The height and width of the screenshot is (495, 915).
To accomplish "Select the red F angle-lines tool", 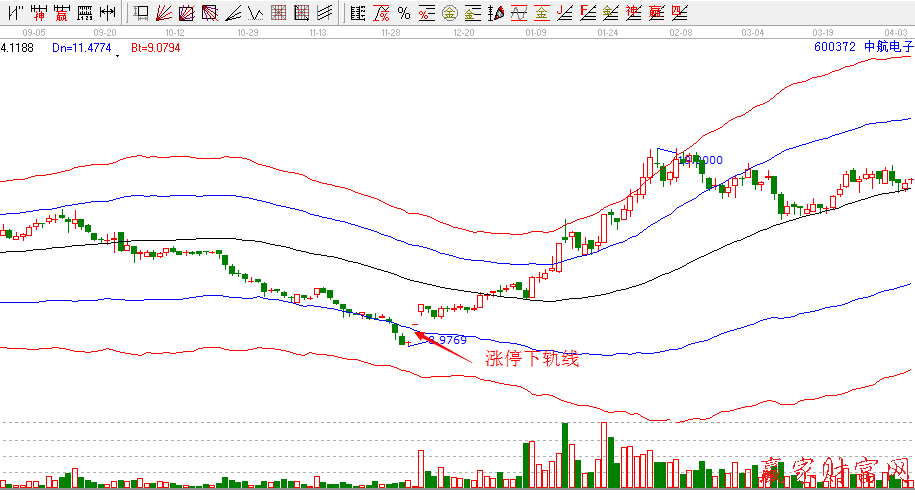I will [588, 14].
